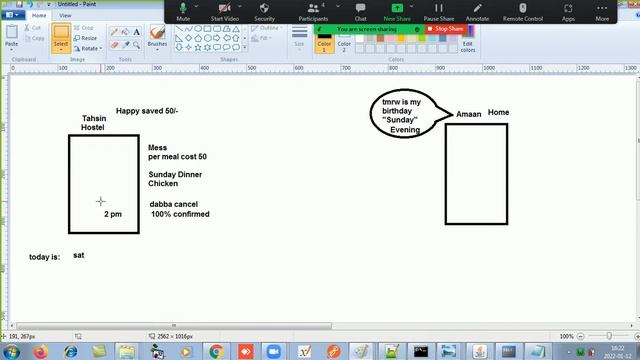Pause Share in Zoom toolbar
This screenshot has height=360, width=640.
pyautogui.click(x=439, y=12)
